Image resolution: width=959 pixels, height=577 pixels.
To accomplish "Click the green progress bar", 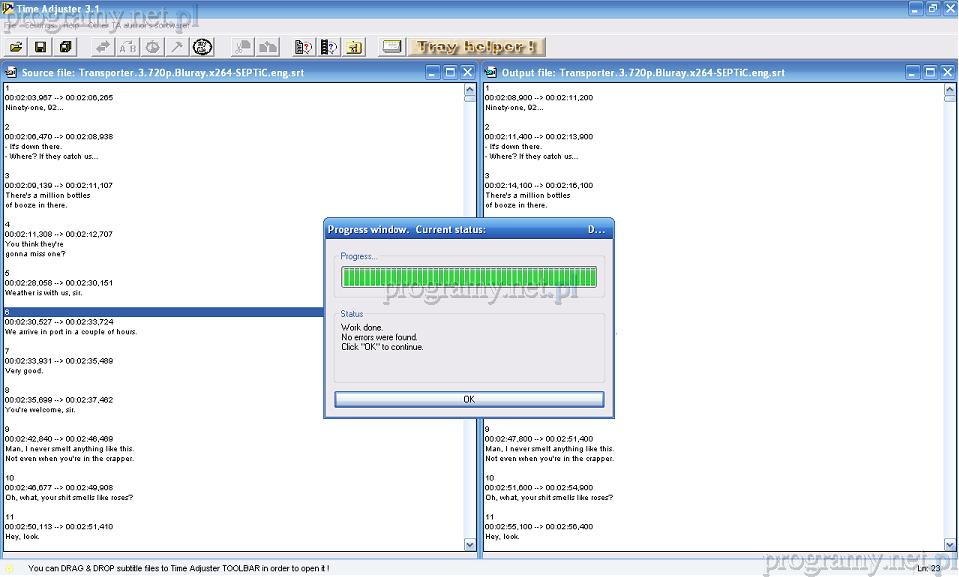I will 468,277.
